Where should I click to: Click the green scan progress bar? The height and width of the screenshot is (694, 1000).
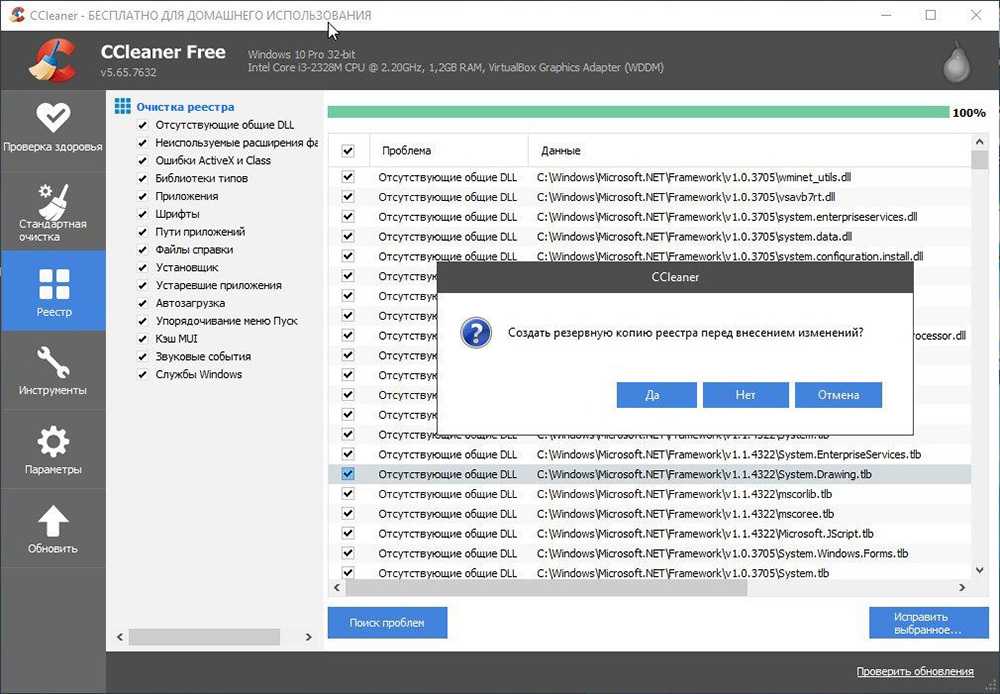click(x=637, y=112)
